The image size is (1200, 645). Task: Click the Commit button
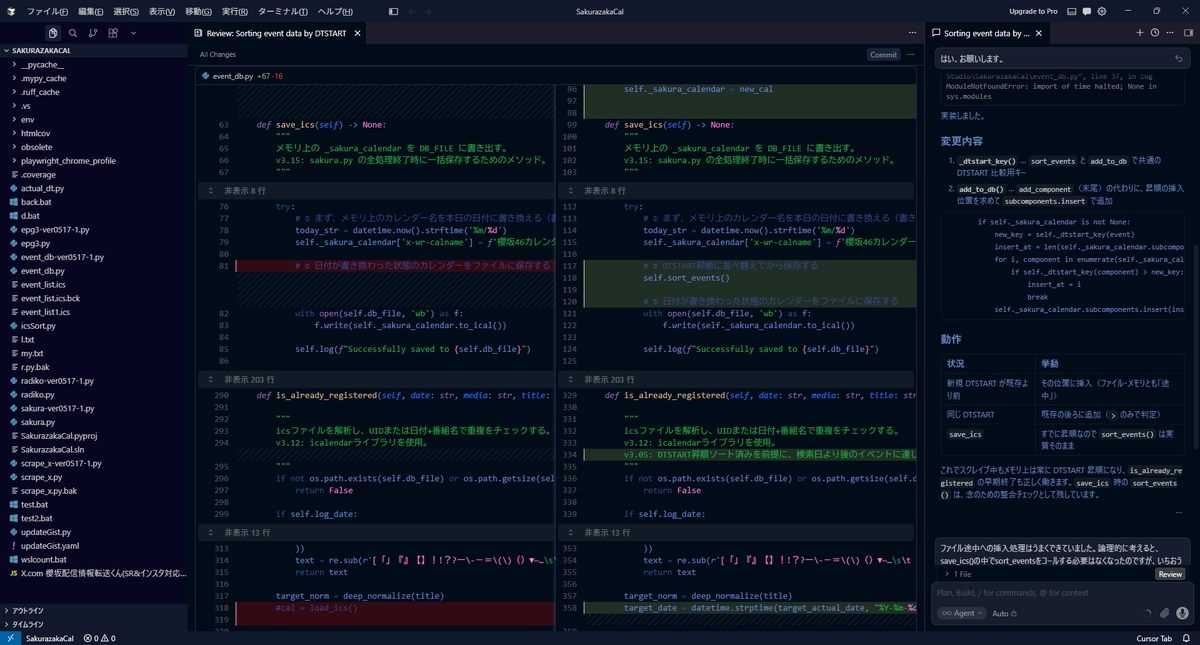(x=883, y=55)
